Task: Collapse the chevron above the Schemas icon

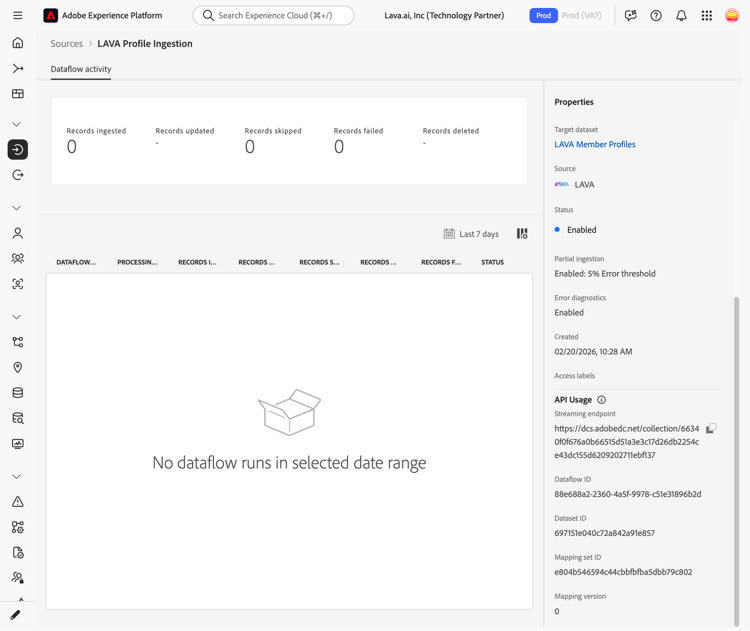Action: click(17, 317)
